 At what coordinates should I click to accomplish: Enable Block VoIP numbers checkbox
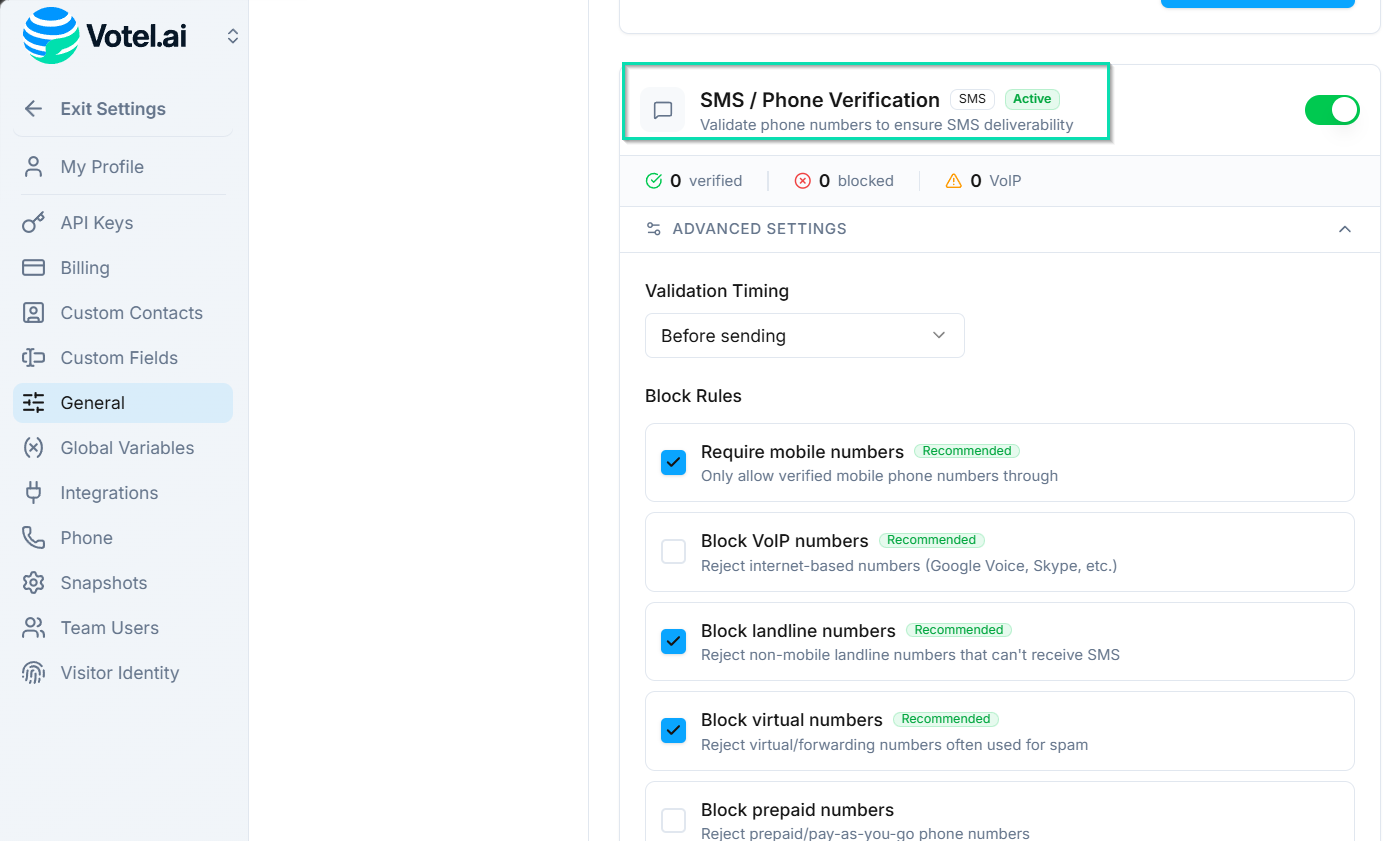click(674, 552)
